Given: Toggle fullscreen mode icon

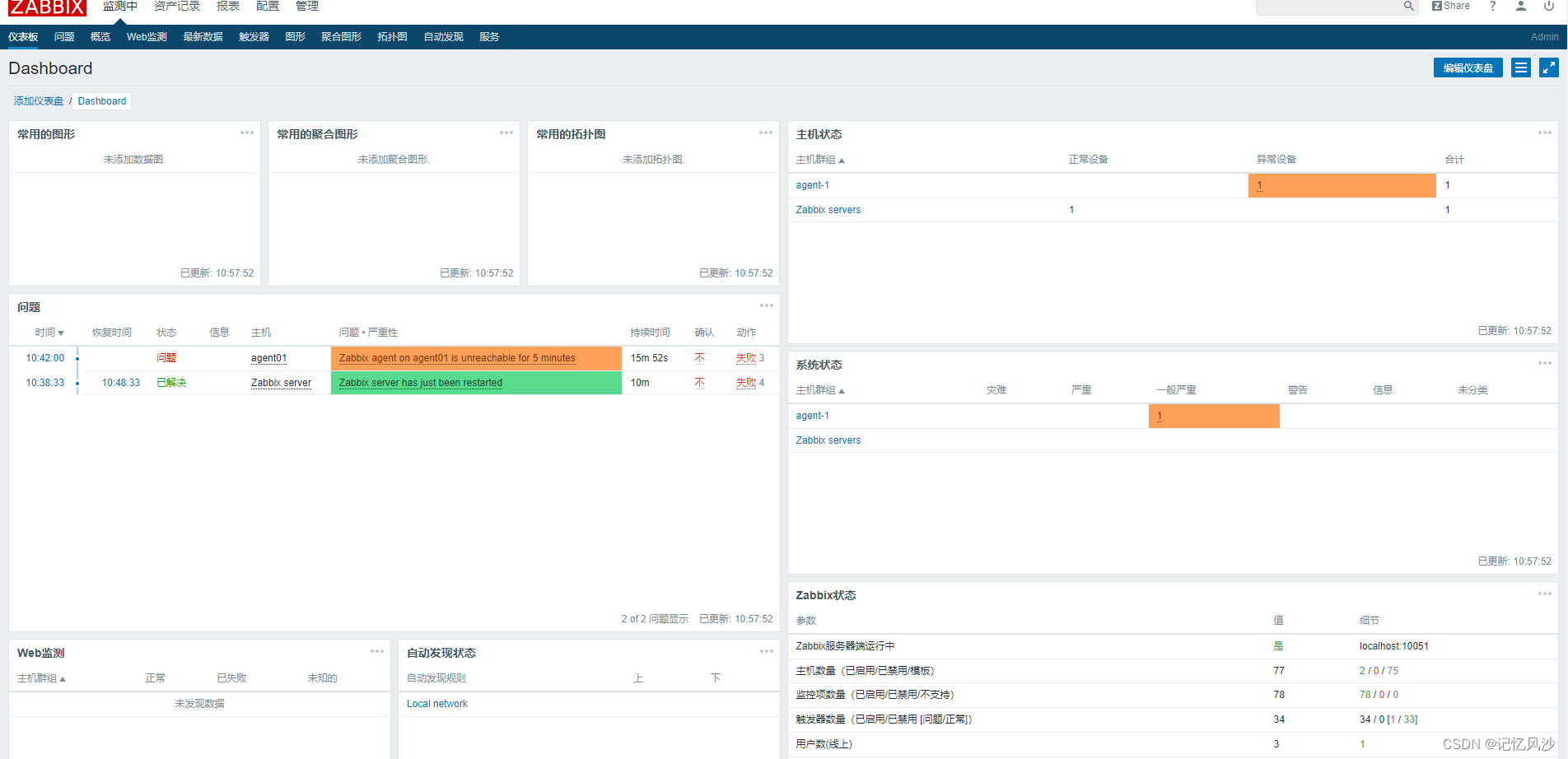Looking at the screenshot, I should [1549, 68].
